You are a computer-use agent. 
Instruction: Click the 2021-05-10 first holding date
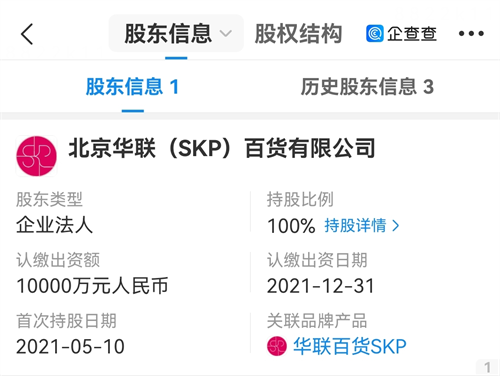point(70,347)
